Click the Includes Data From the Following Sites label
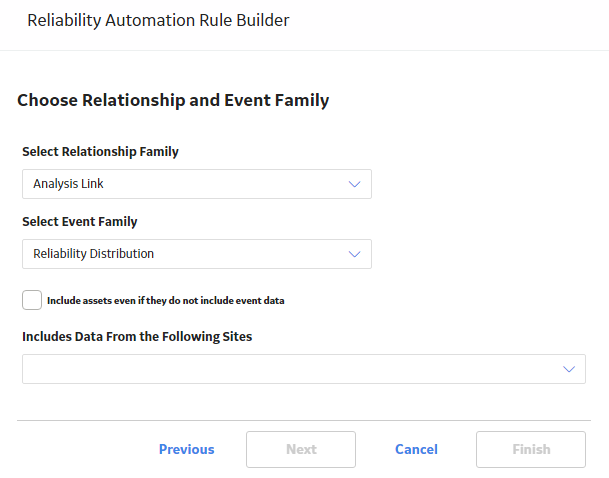 click(x=137, y=336)
